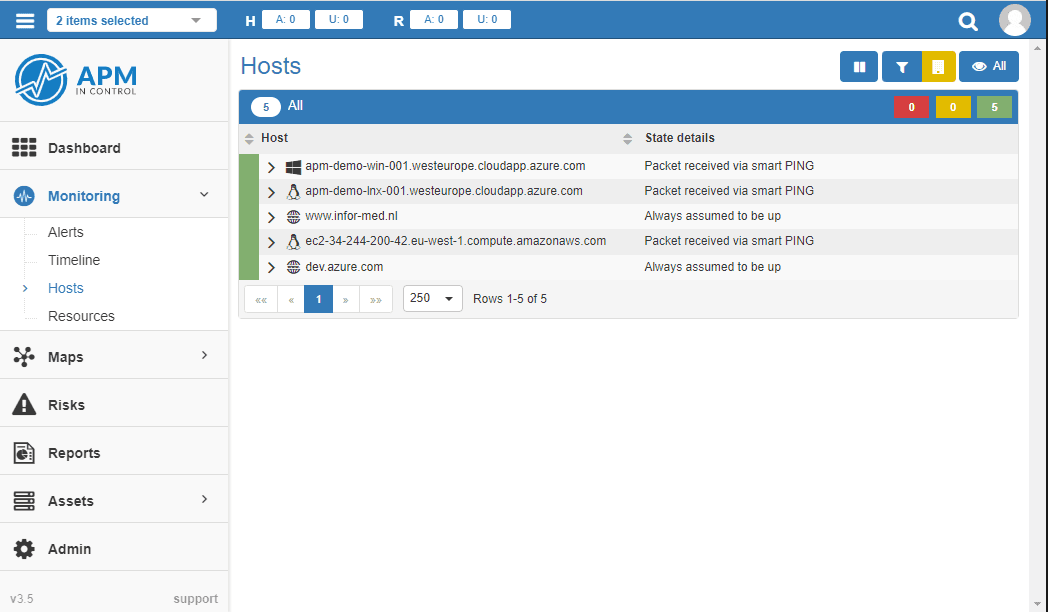The height and width of the screenshot is (612, 1048).
Task: Click Linux penguin icon of ec2-34-244-200-42
Action: [293, 242]
